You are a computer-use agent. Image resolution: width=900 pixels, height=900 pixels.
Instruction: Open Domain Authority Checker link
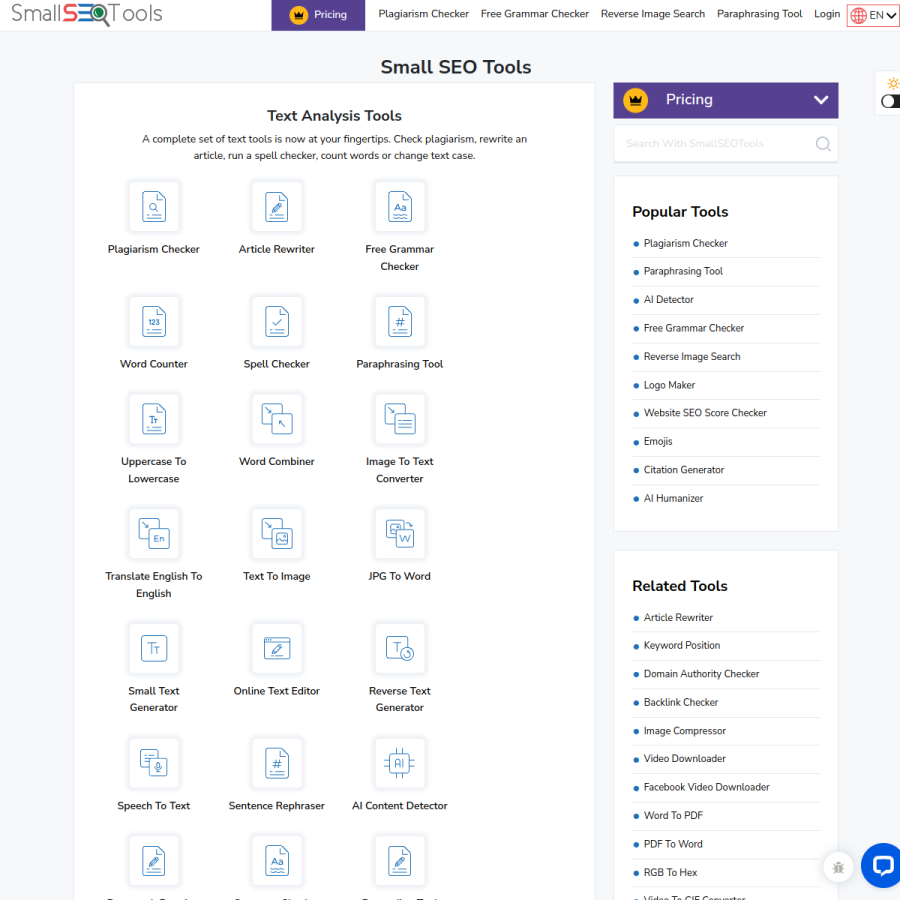701,674
